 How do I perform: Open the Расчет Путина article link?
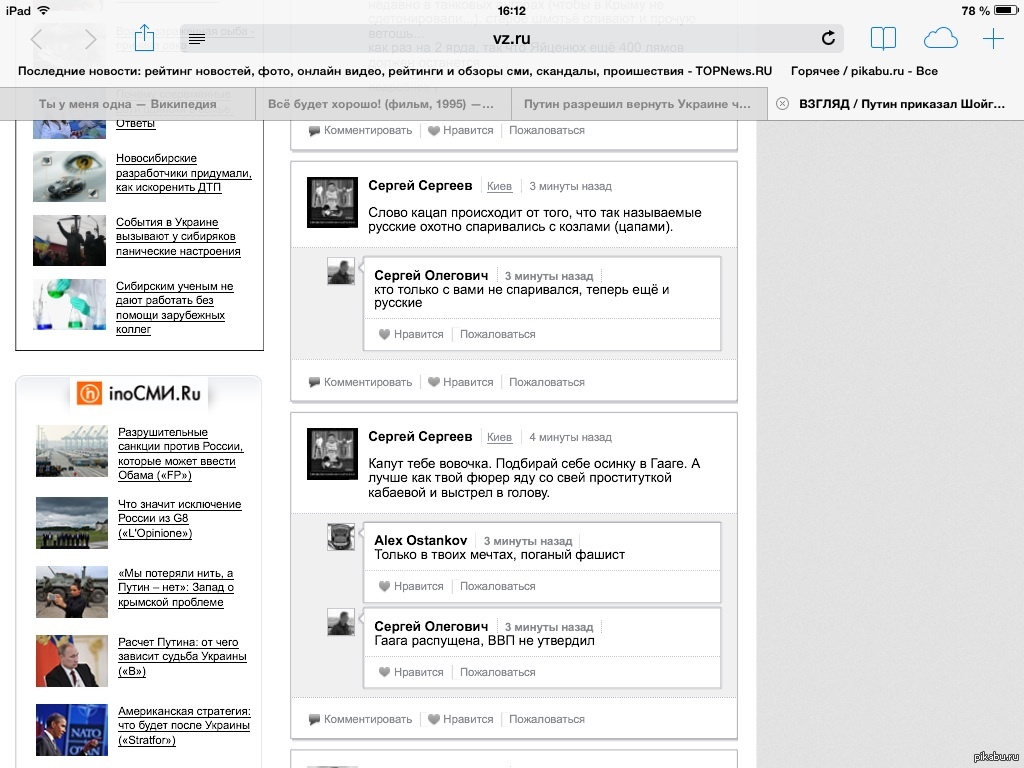click(x=182, y=656)
